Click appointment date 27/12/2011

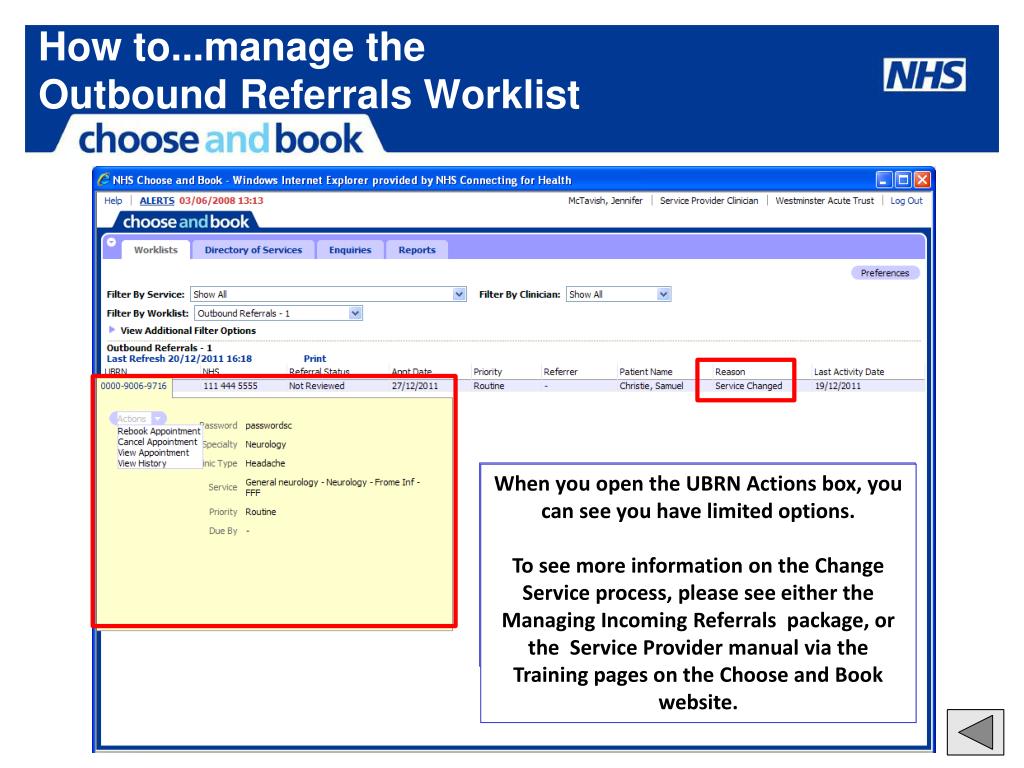(415, 386)
